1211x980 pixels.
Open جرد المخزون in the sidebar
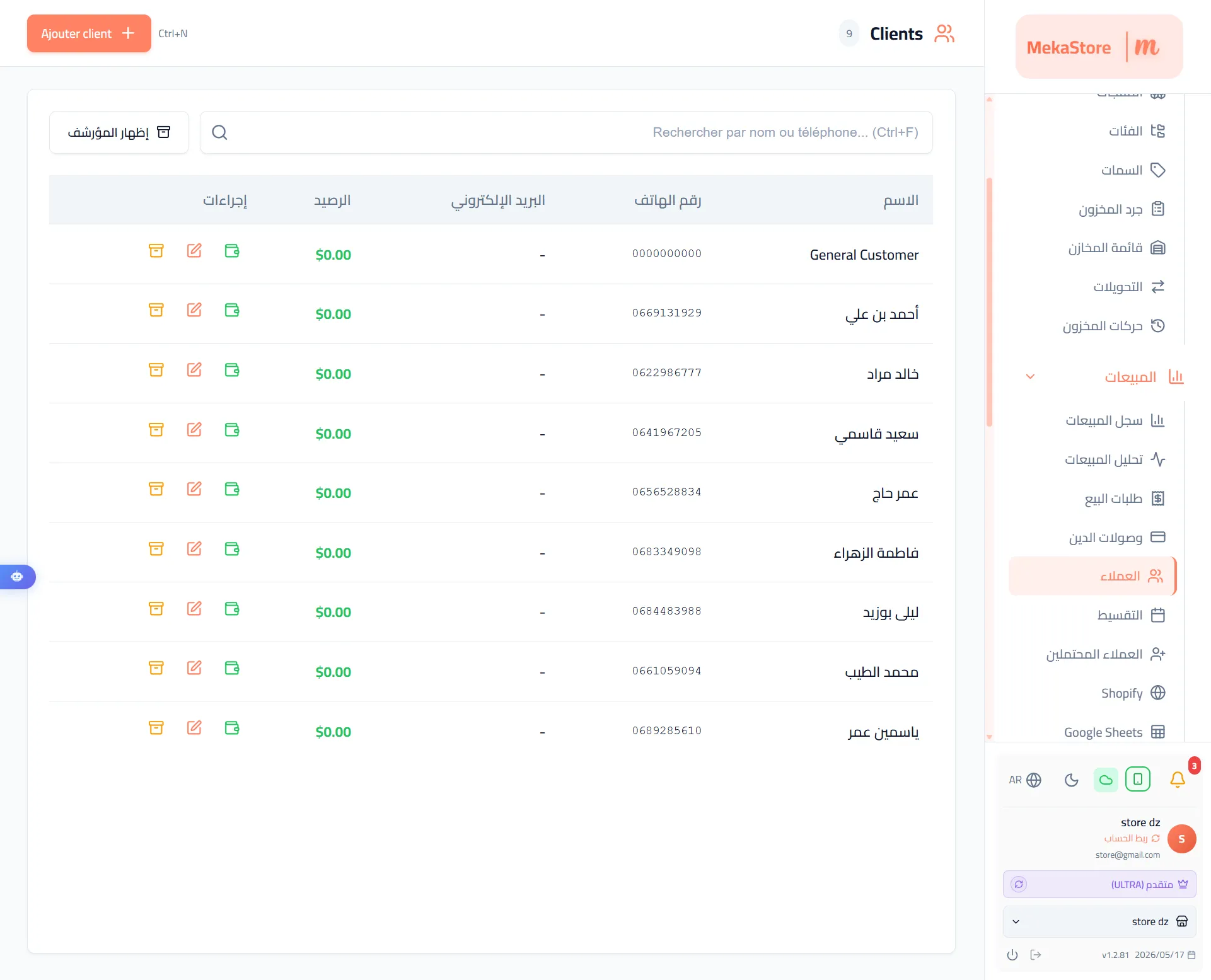tap(1121, 209)
